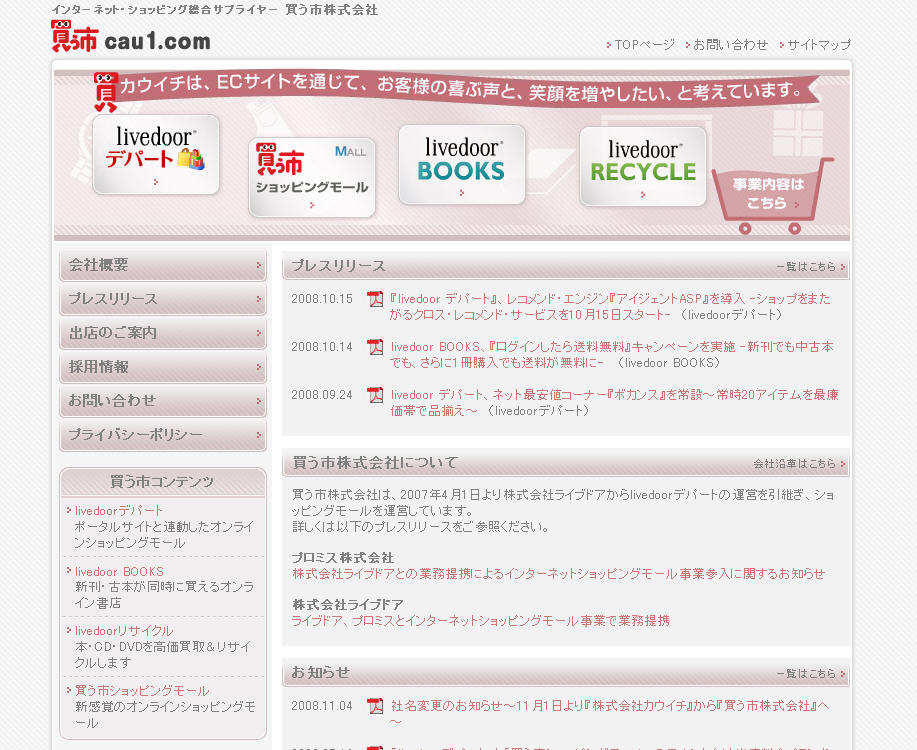Open the TOPページ link
This screenshot has height=750, width=917.
coord(640,44)
